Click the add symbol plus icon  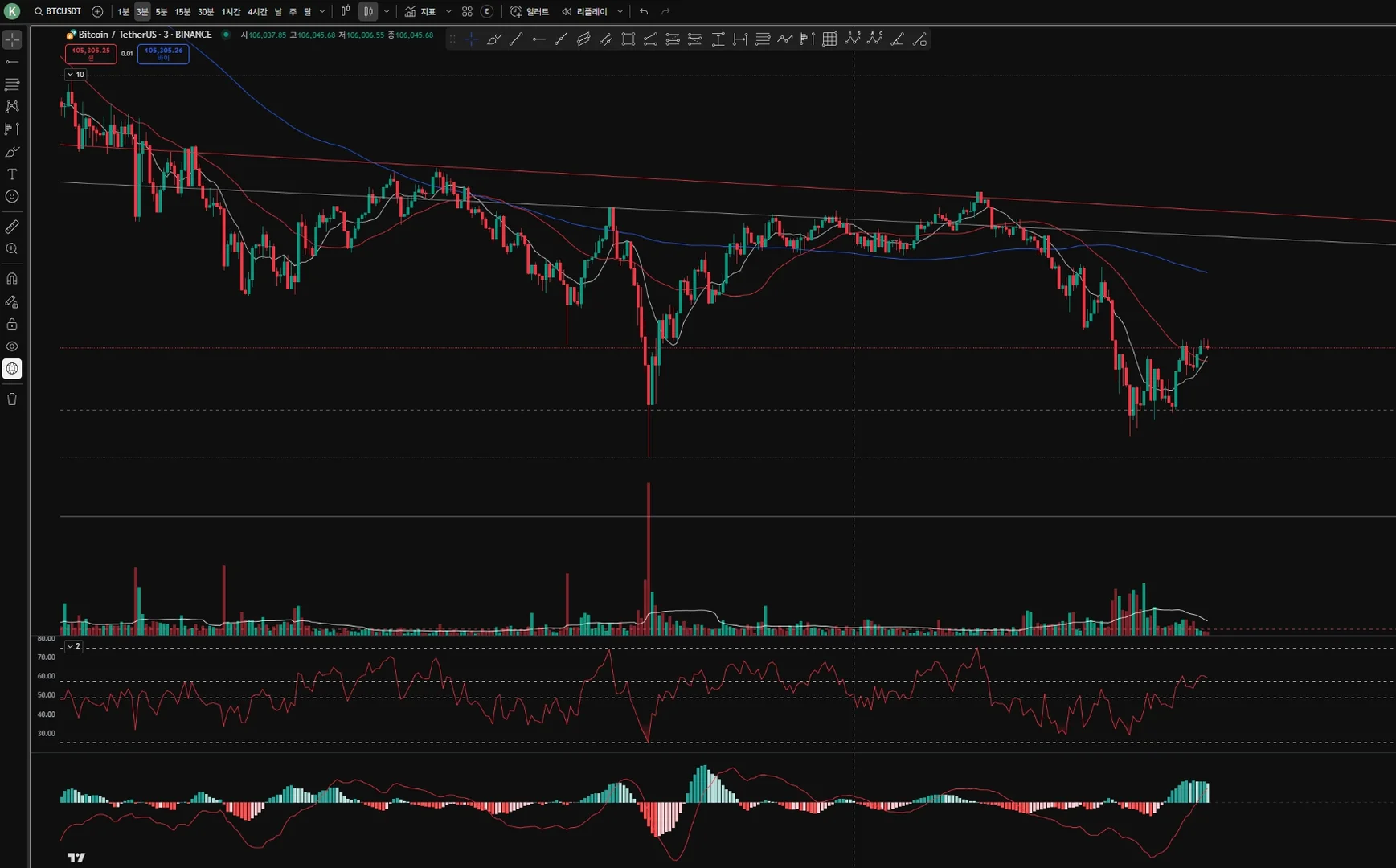(97, 11)
